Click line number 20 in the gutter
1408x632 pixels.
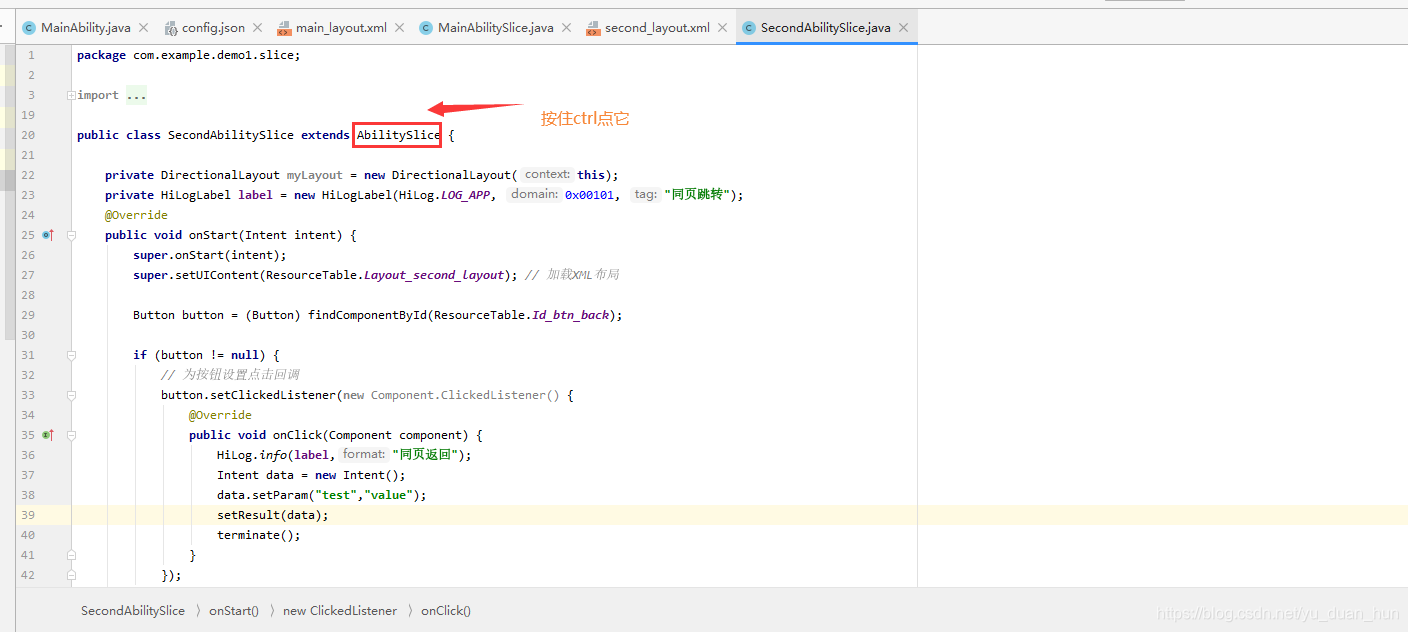[x=28, y=135]
